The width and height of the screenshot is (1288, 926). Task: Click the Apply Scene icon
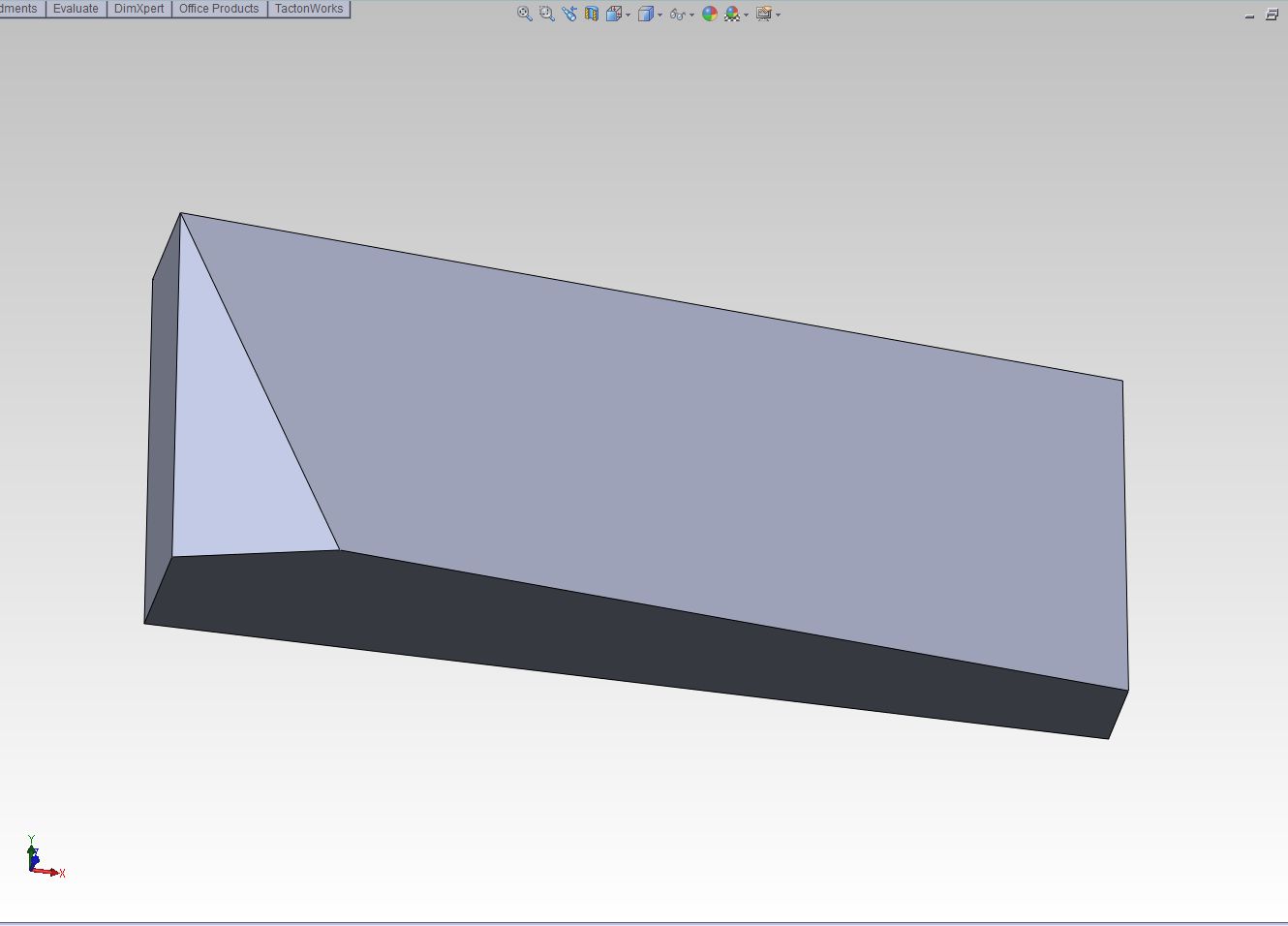pyautogui.click(x=732, y=14)
